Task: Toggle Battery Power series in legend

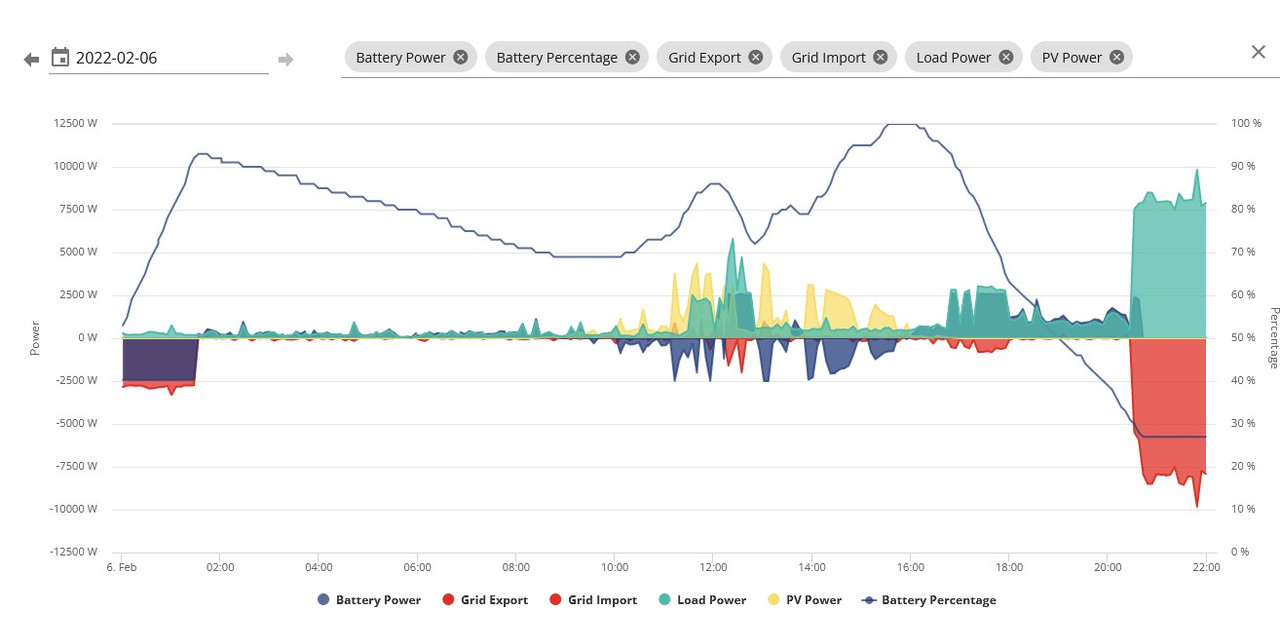Action: (x=369, y=600)
